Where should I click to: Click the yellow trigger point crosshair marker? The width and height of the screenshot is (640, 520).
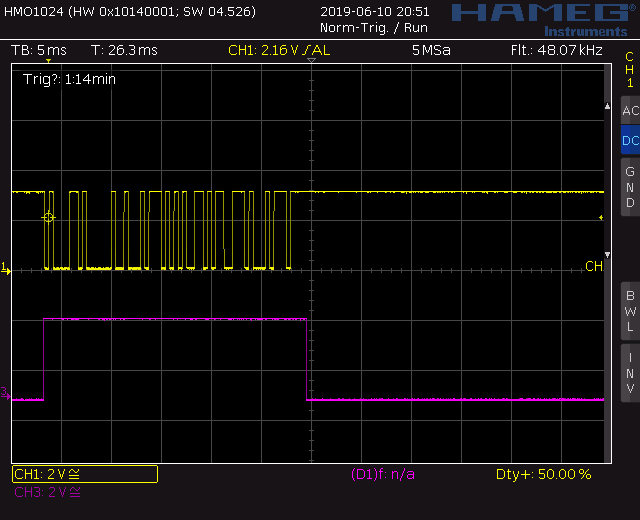48,217
